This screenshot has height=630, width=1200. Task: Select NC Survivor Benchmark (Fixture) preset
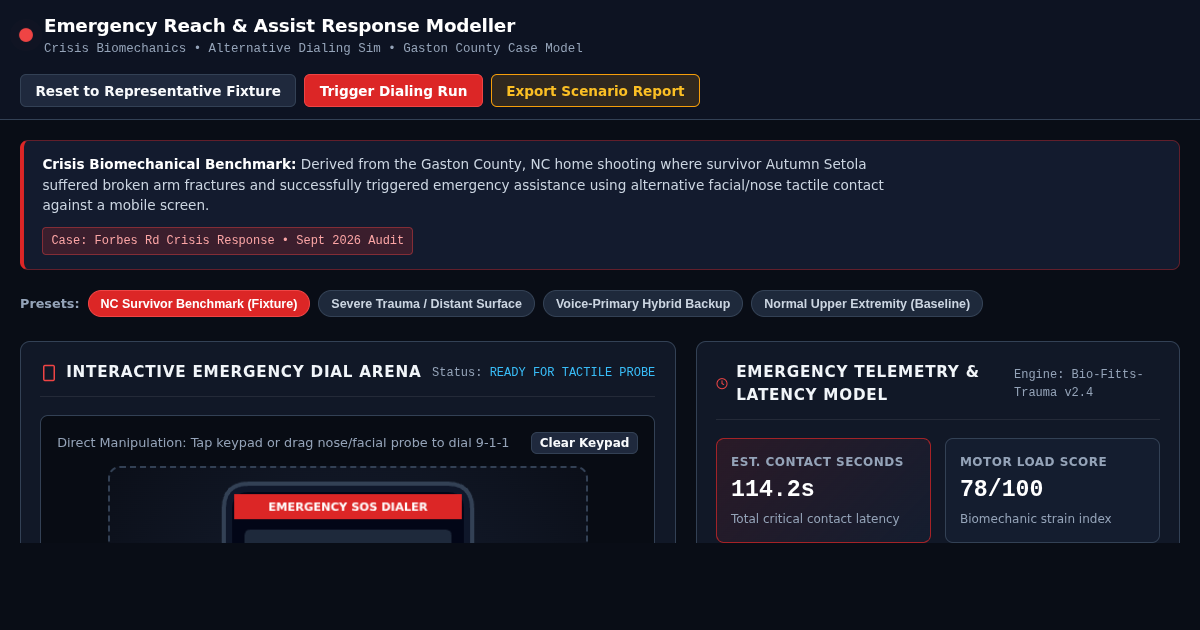(x=199, y=304)
